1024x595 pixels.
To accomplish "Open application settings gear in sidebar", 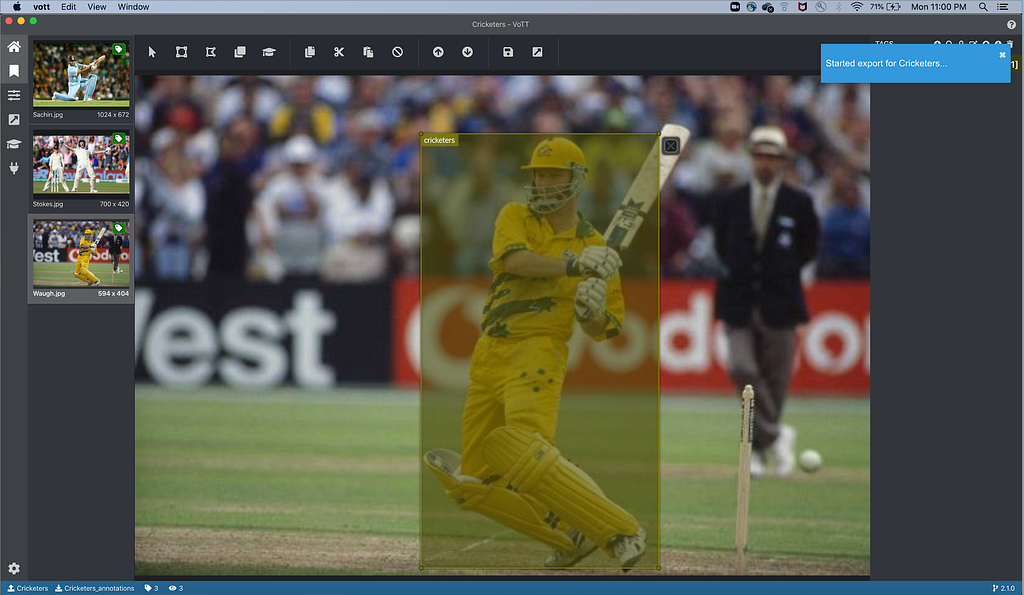I will [14, 568].
